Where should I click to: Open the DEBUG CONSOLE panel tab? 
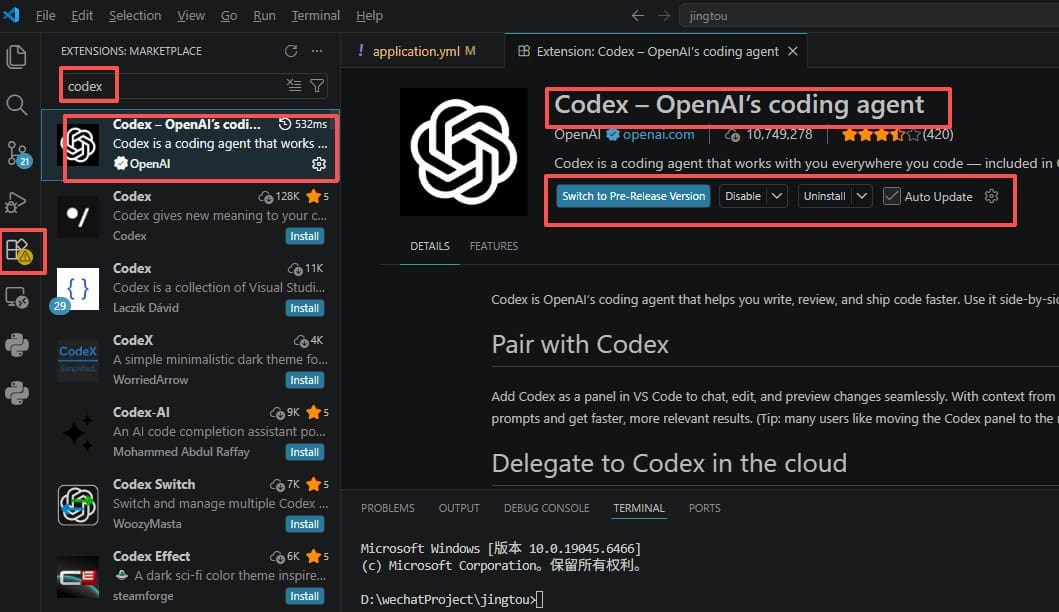click(x=546, y=508)
